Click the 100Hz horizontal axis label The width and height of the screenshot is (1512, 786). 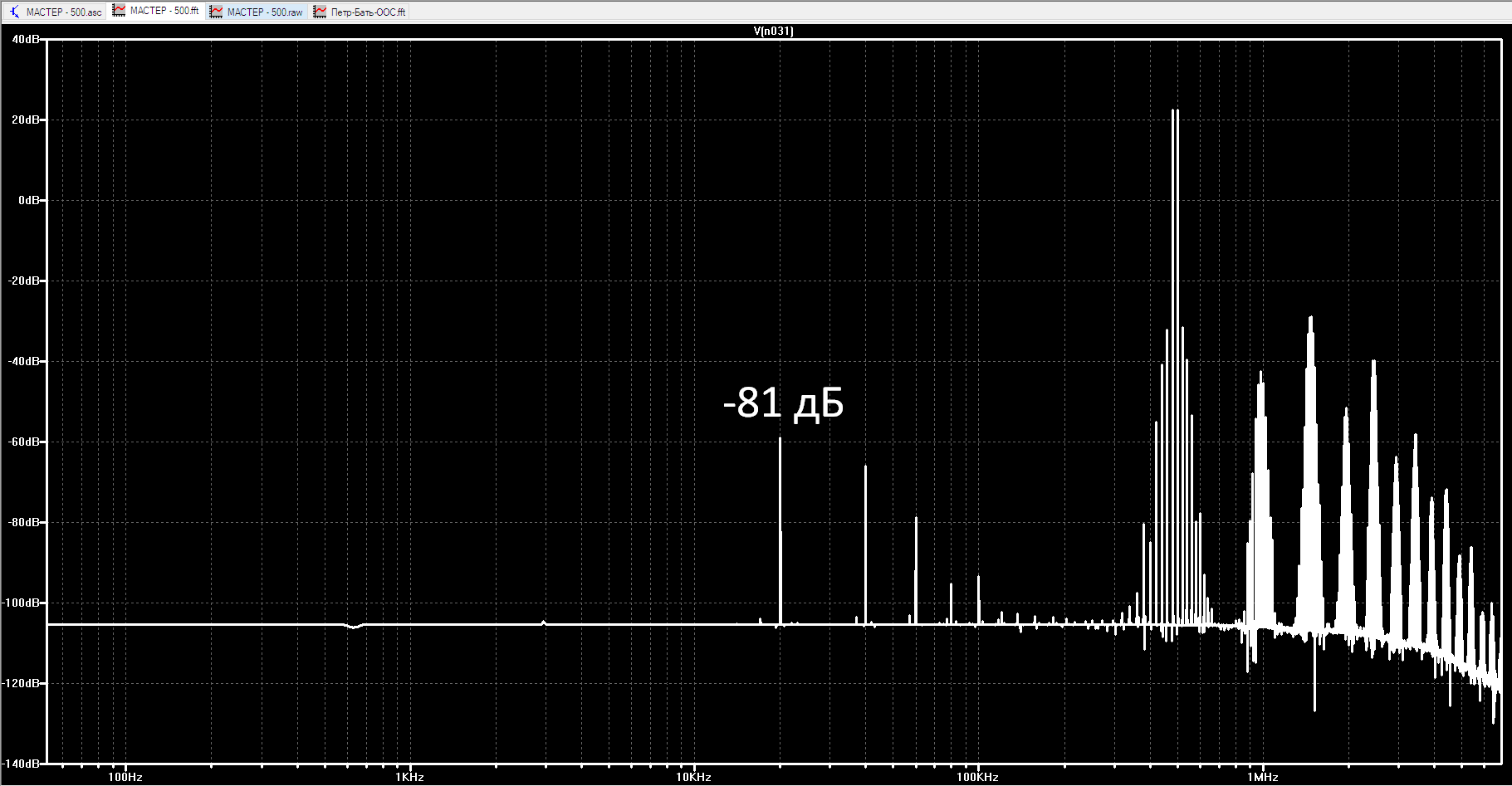click(x=125, y=777)
